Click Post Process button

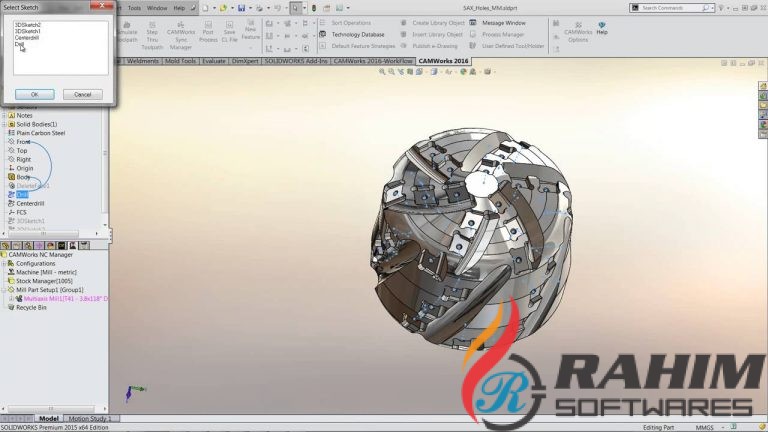(208, 32)
